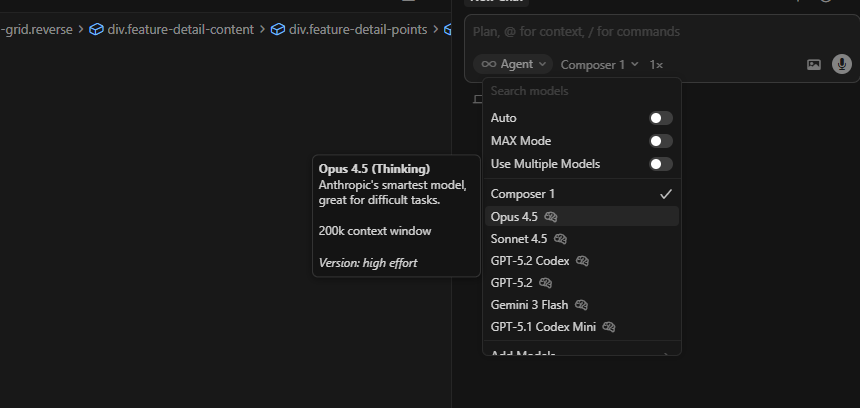Turn on MAX Mode switch
Screen dimensions: 860x408
(x=660, y=141)
